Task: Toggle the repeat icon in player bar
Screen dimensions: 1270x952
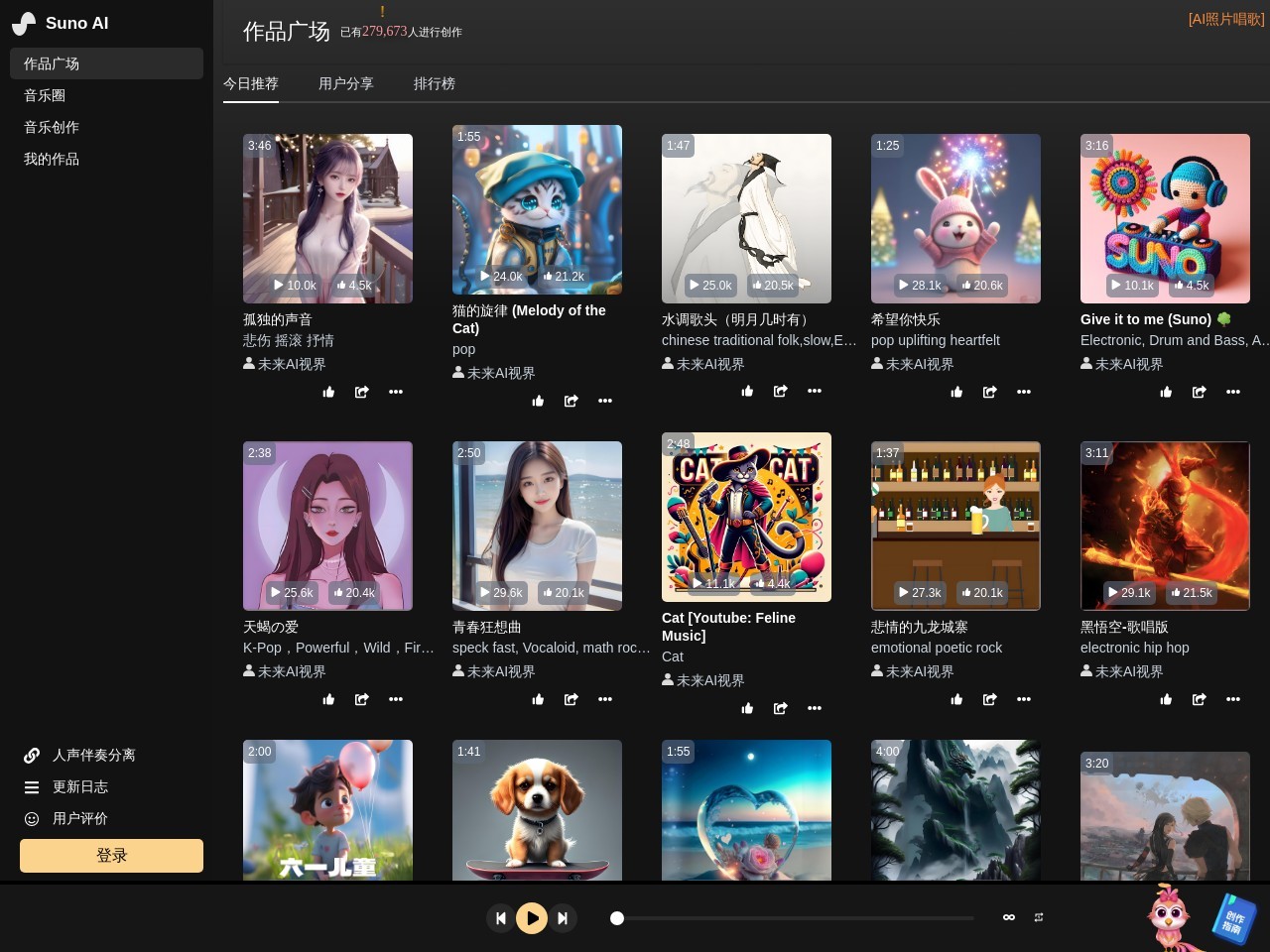Action: 1039,917
